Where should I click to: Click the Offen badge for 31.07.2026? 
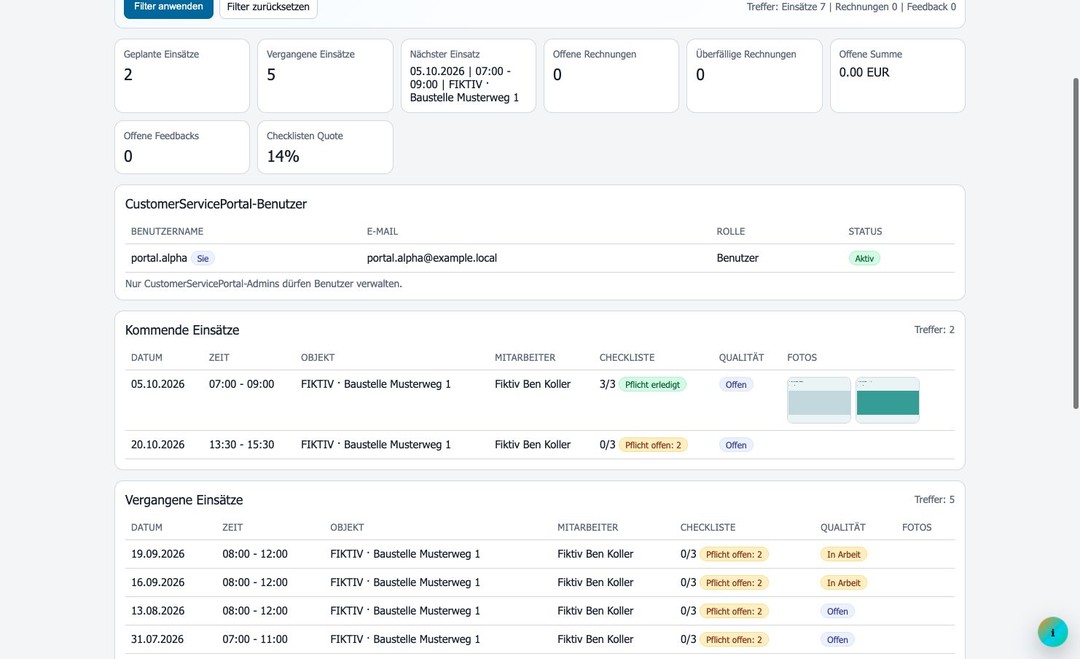click(838, 640)
